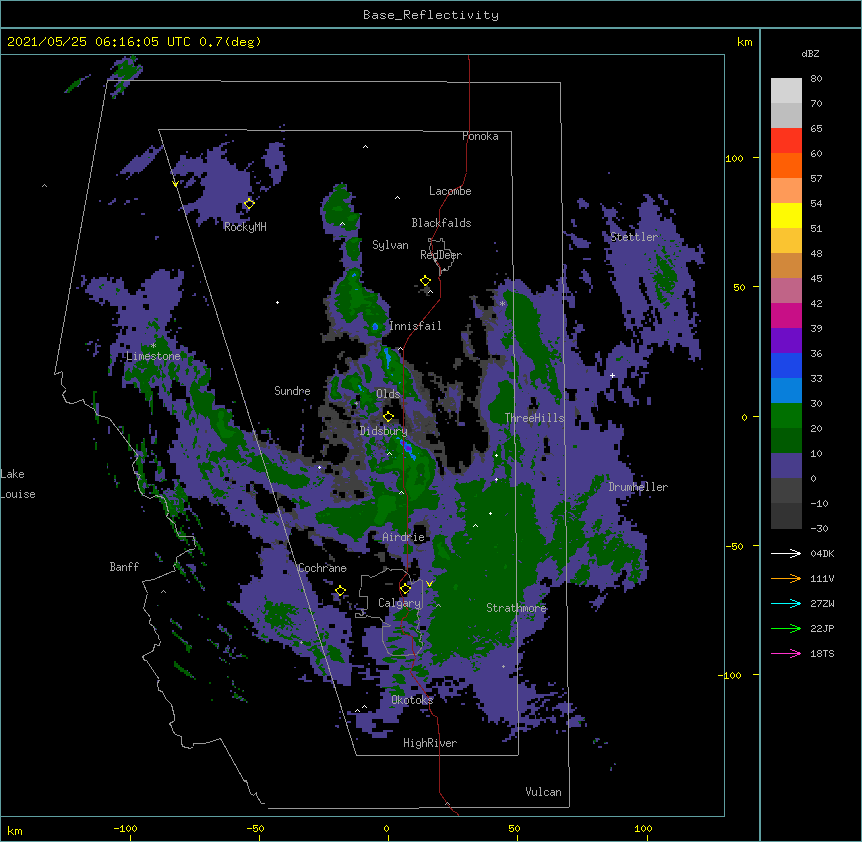Click the 27ZW legend label
Screen dimensions: 862x842
(x=822, y=603)
